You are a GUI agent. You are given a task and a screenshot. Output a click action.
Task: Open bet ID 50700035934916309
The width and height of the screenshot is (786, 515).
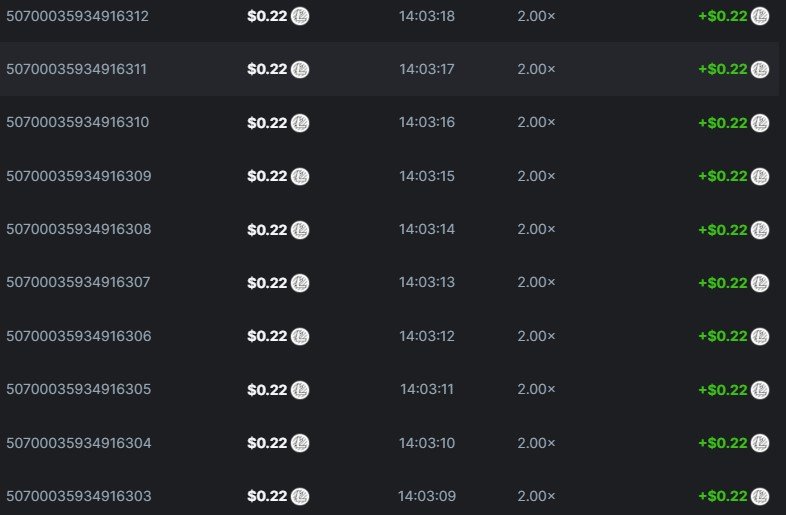[x=78, y=176]
